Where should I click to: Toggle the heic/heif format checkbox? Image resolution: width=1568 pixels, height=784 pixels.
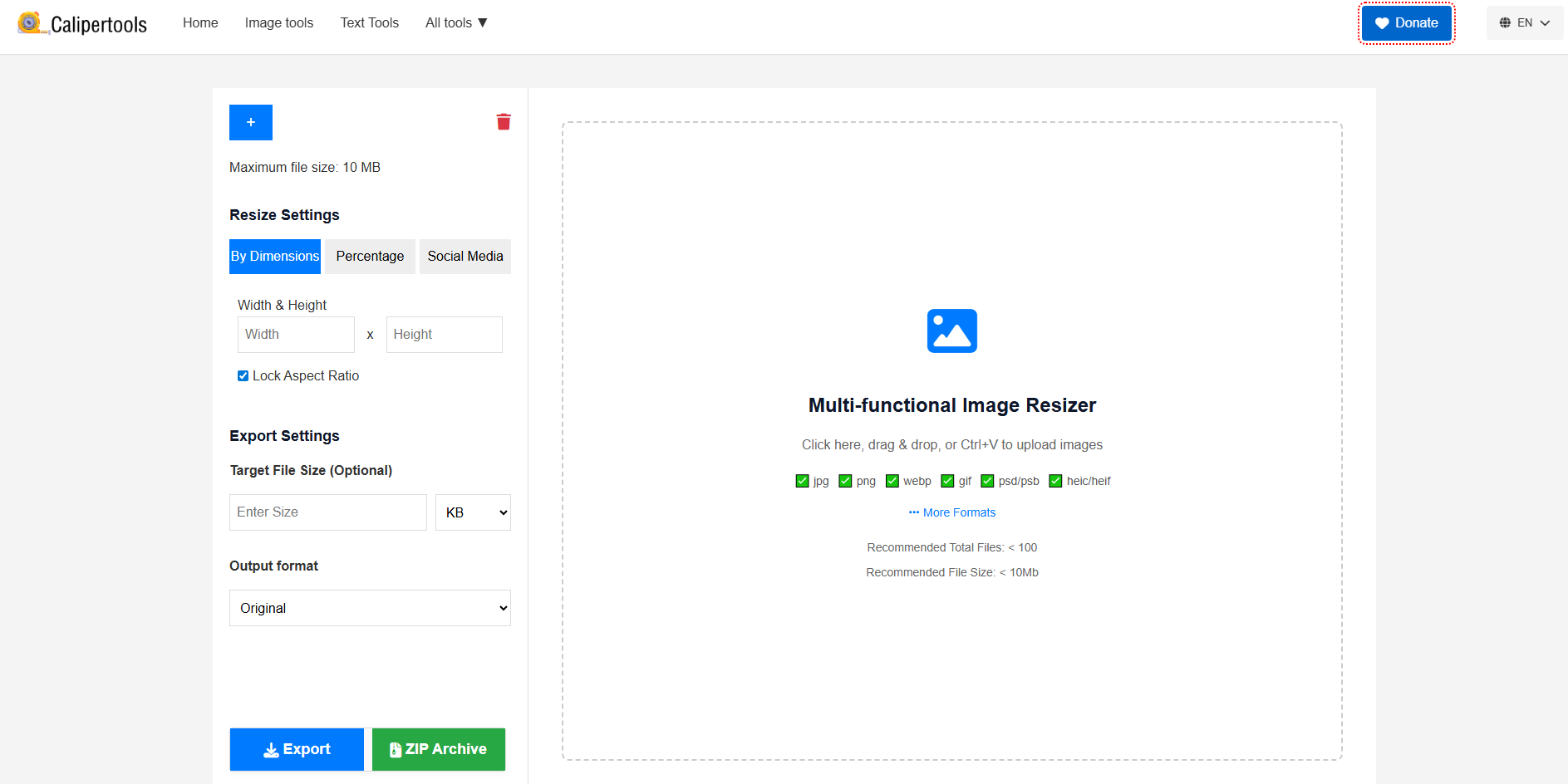[1055, 481]
